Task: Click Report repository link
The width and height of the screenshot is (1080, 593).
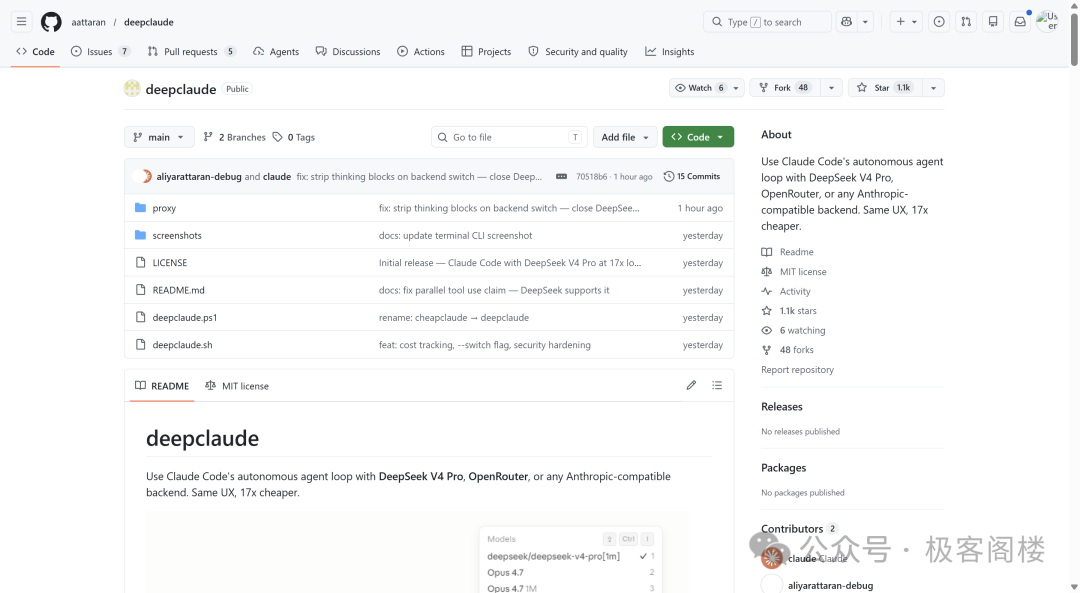Action: 797,370
